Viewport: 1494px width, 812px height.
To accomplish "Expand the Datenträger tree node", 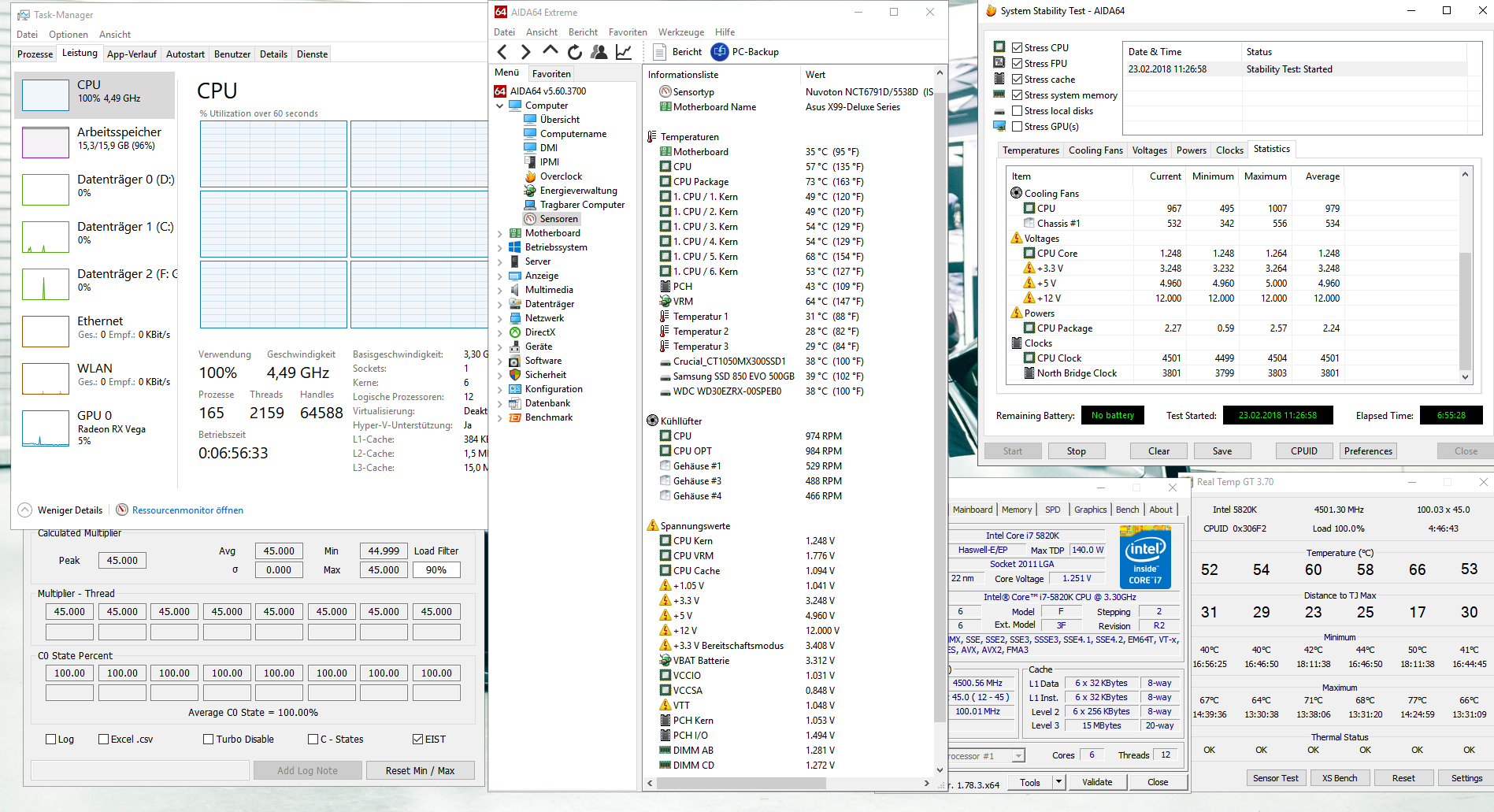I will tap(499, 304).
